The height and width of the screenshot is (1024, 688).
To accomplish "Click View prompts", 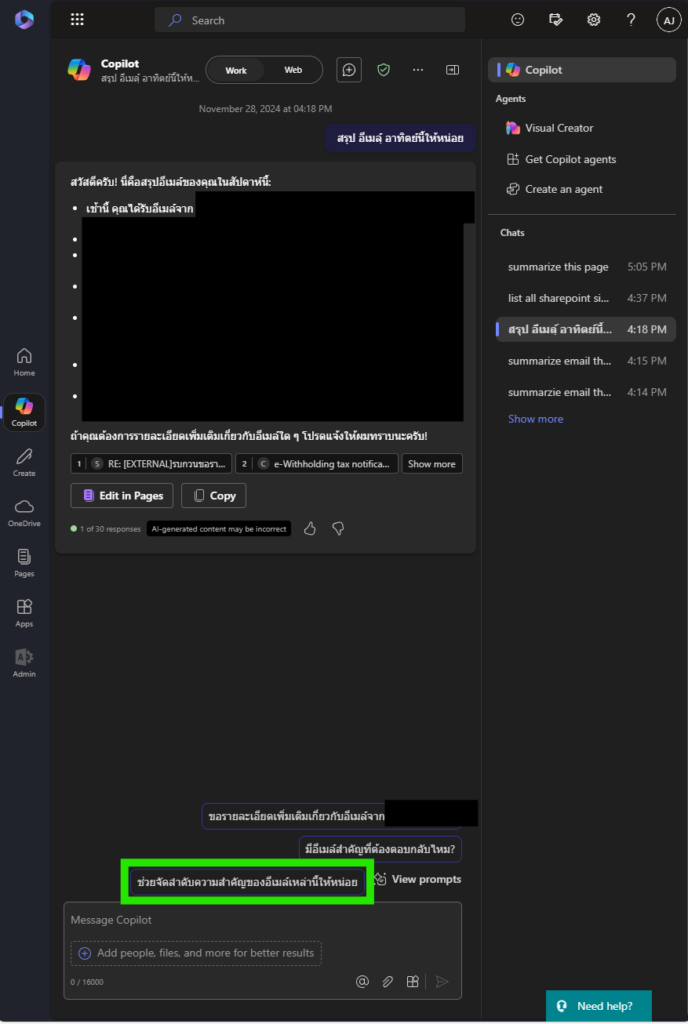I will [418, 879].
